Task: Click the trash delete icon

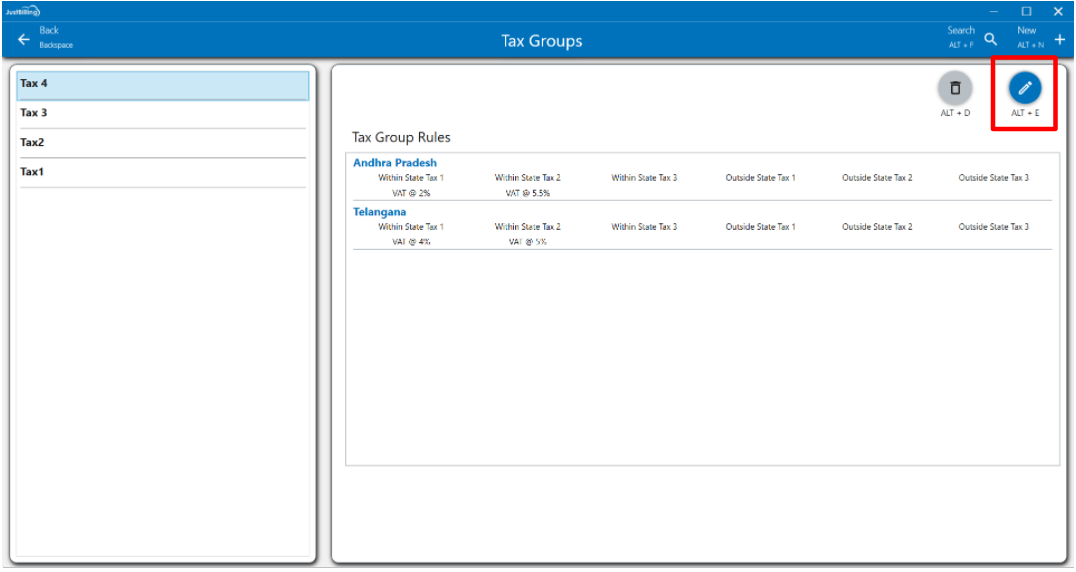Action: [x=954, y=89]
